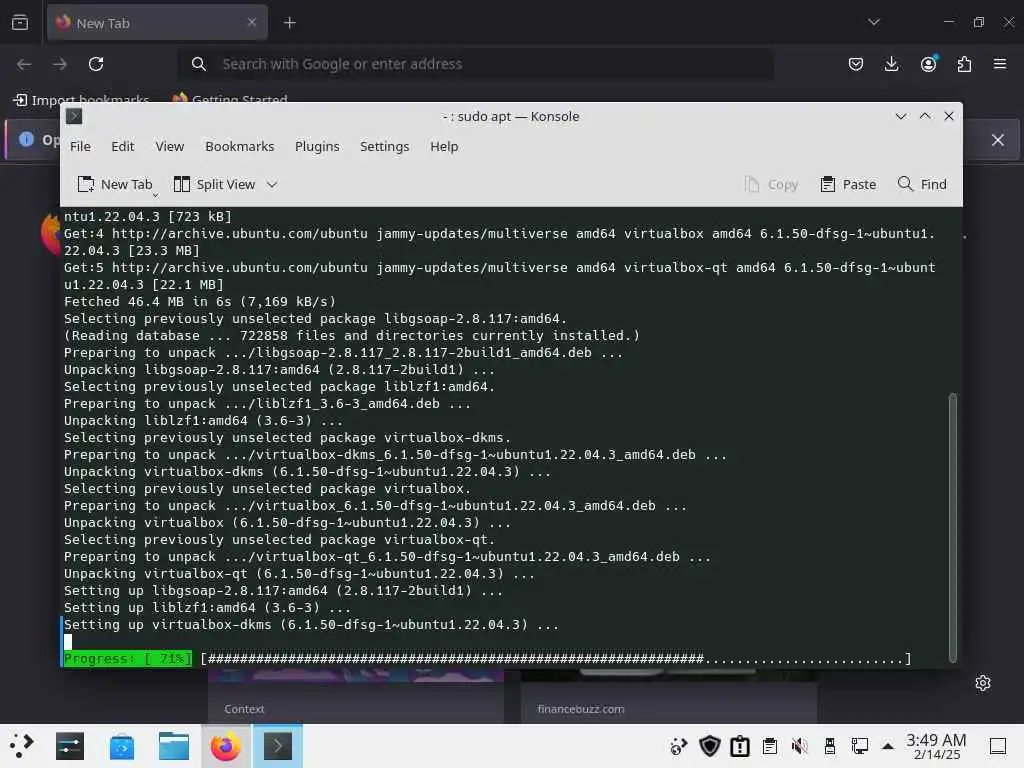Reload page in Firefox
Viewport: 1024px width, 768px height.
(x=96, y=64)
